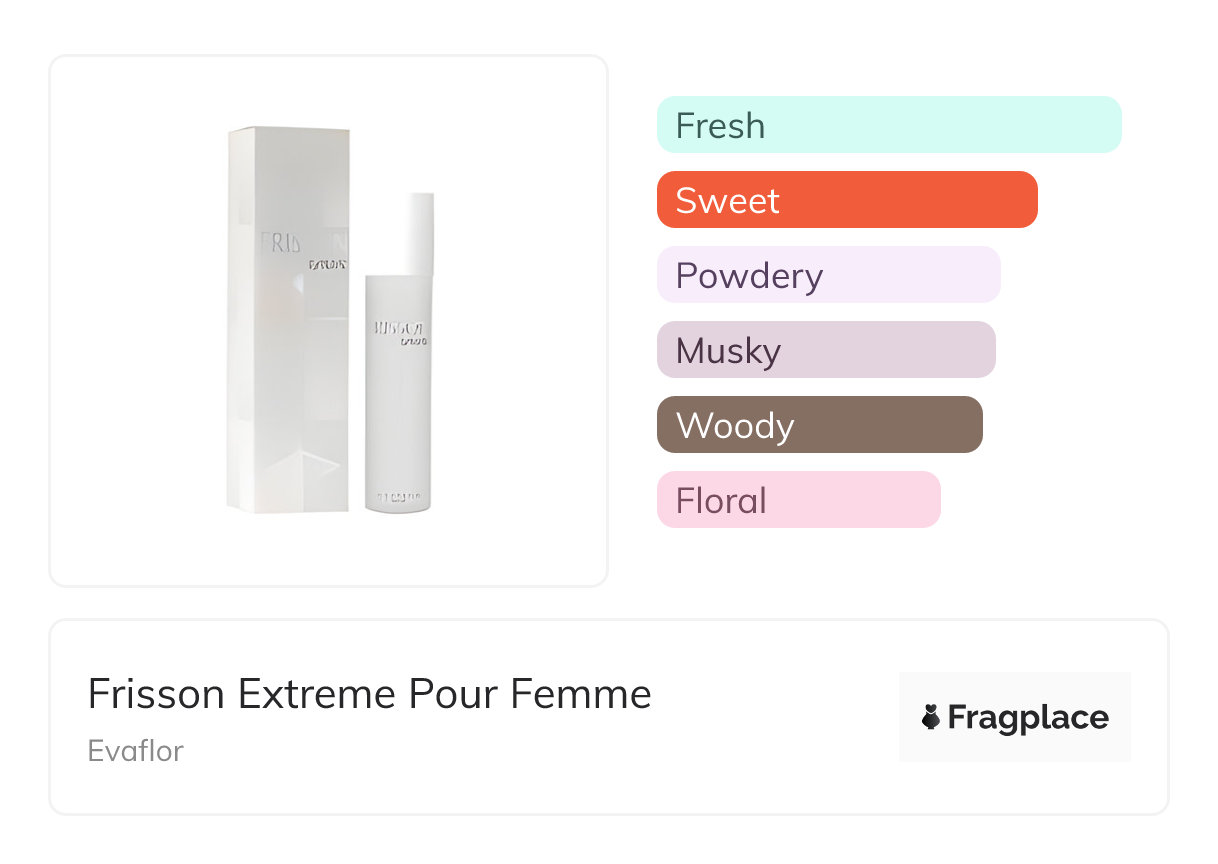This screenshot has height=864, width=1218.
Task: Select the Fresh accord bar
Action: pyautogui.click(x=888, y=125)
